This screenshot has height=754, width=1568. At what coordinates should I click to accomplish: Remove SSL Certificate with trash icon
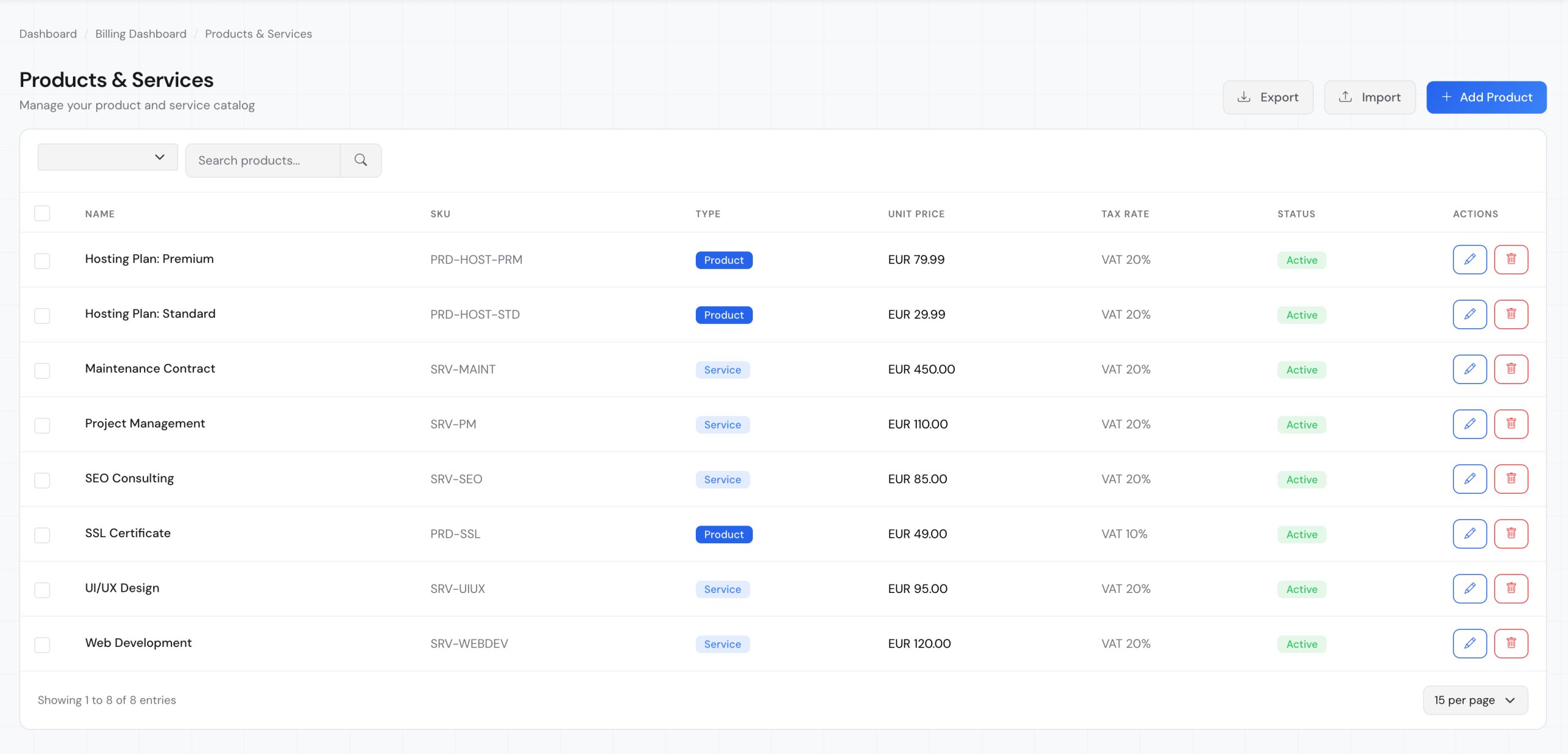pyautogui.click(x=1510, y=533)
